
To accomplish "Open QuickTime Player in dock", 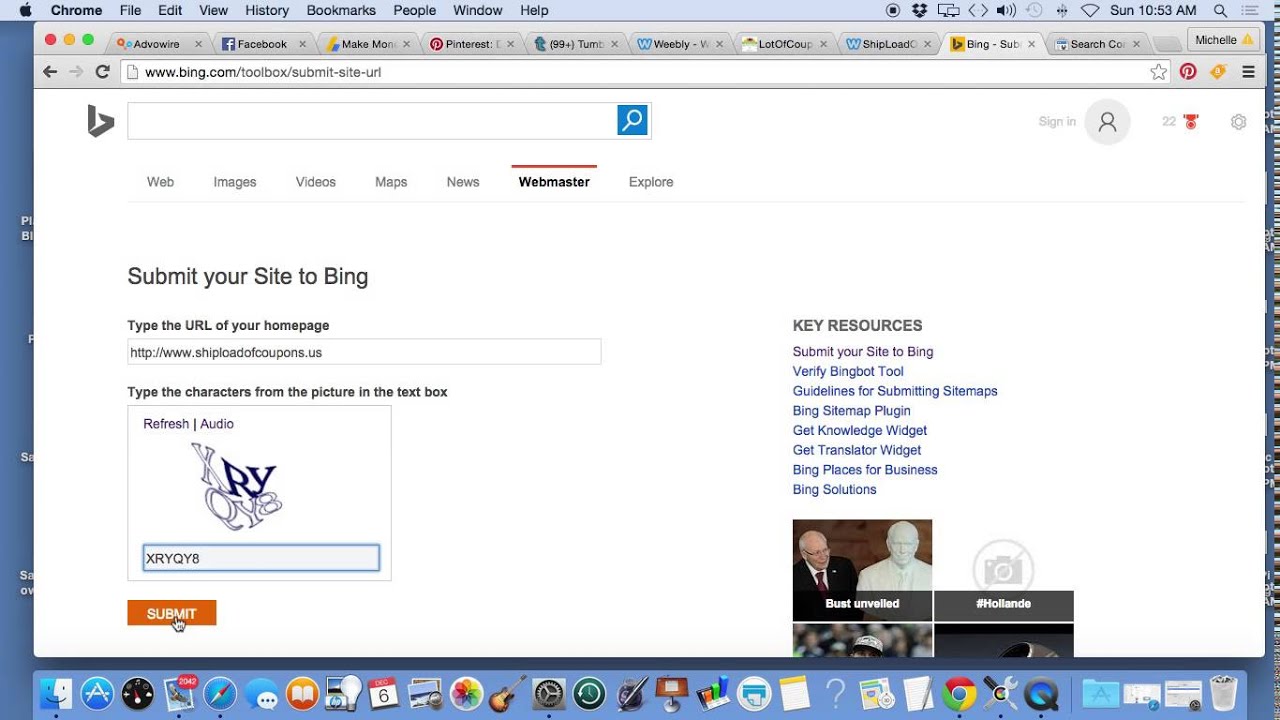I will tap(1041, 693).
